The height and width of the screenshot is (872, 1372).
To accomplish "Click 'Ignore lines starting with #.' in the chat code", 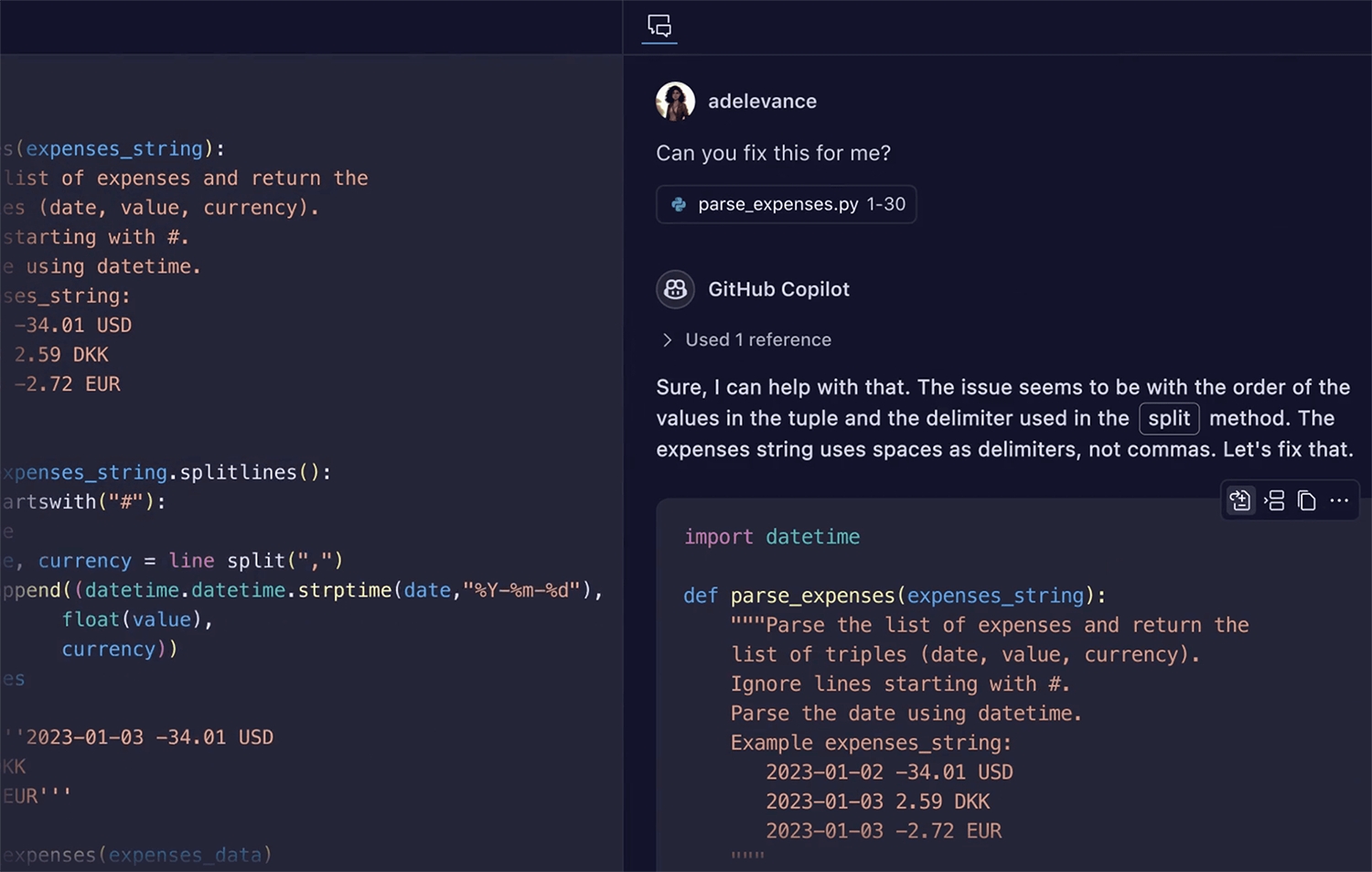I will (x=900, y=684).
